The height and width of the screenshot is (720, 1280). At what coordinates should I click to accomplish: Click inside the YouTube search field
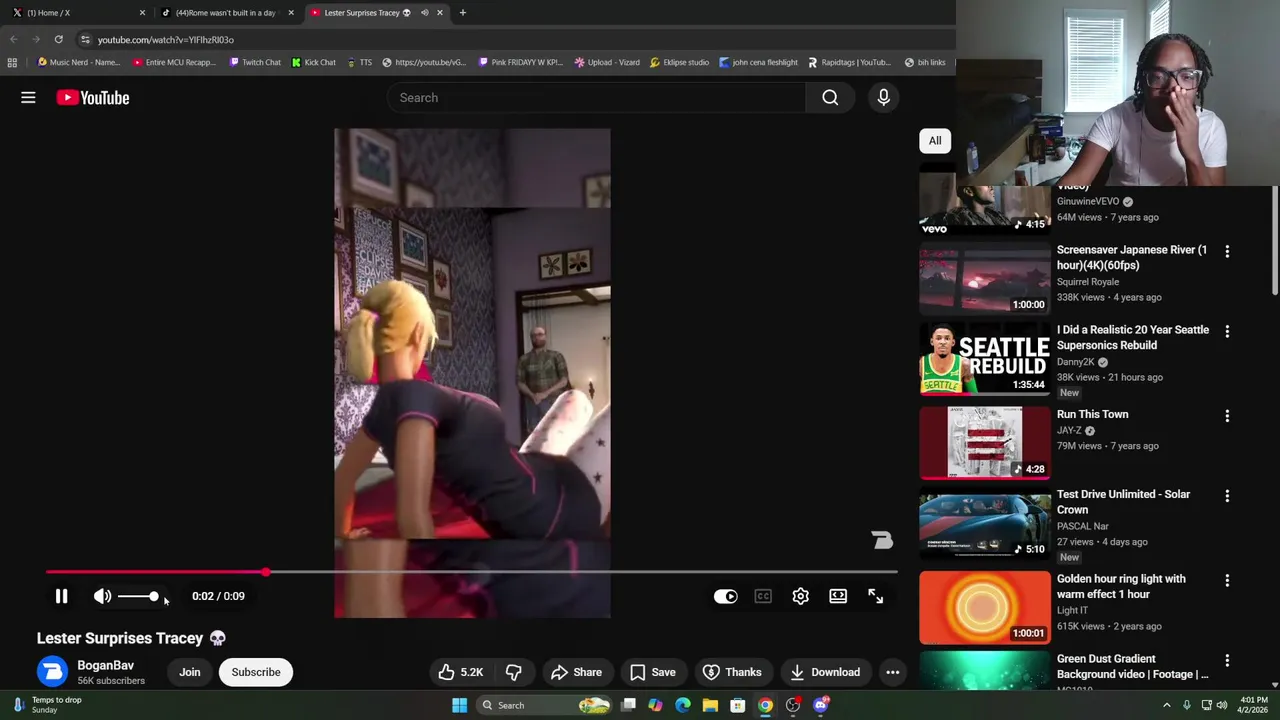597,97
